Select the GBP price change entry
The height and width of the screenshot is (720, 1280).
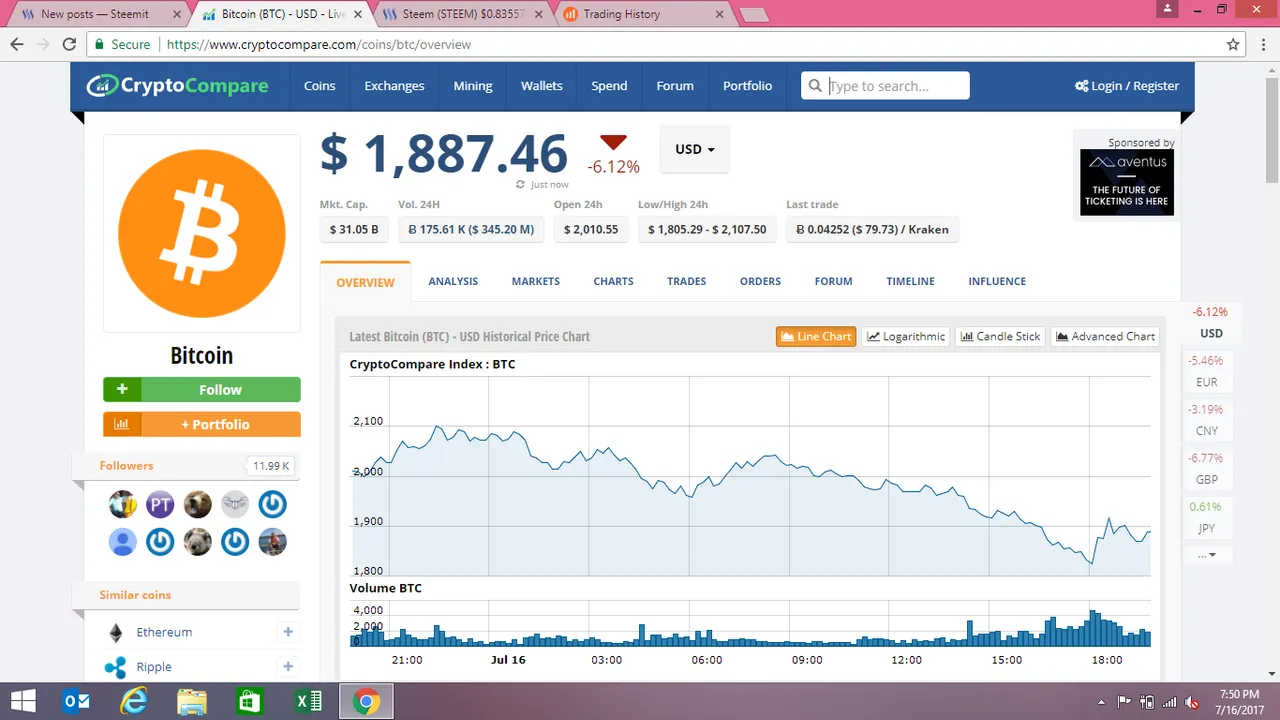[1207, 469]
